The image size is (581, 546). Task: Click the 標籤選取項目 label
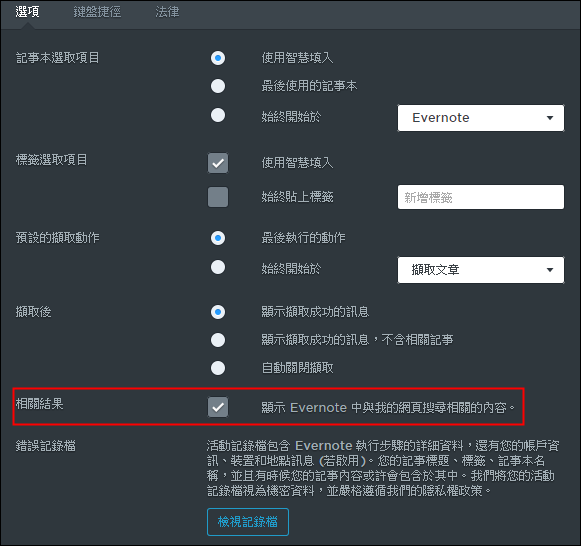[52, 160]
